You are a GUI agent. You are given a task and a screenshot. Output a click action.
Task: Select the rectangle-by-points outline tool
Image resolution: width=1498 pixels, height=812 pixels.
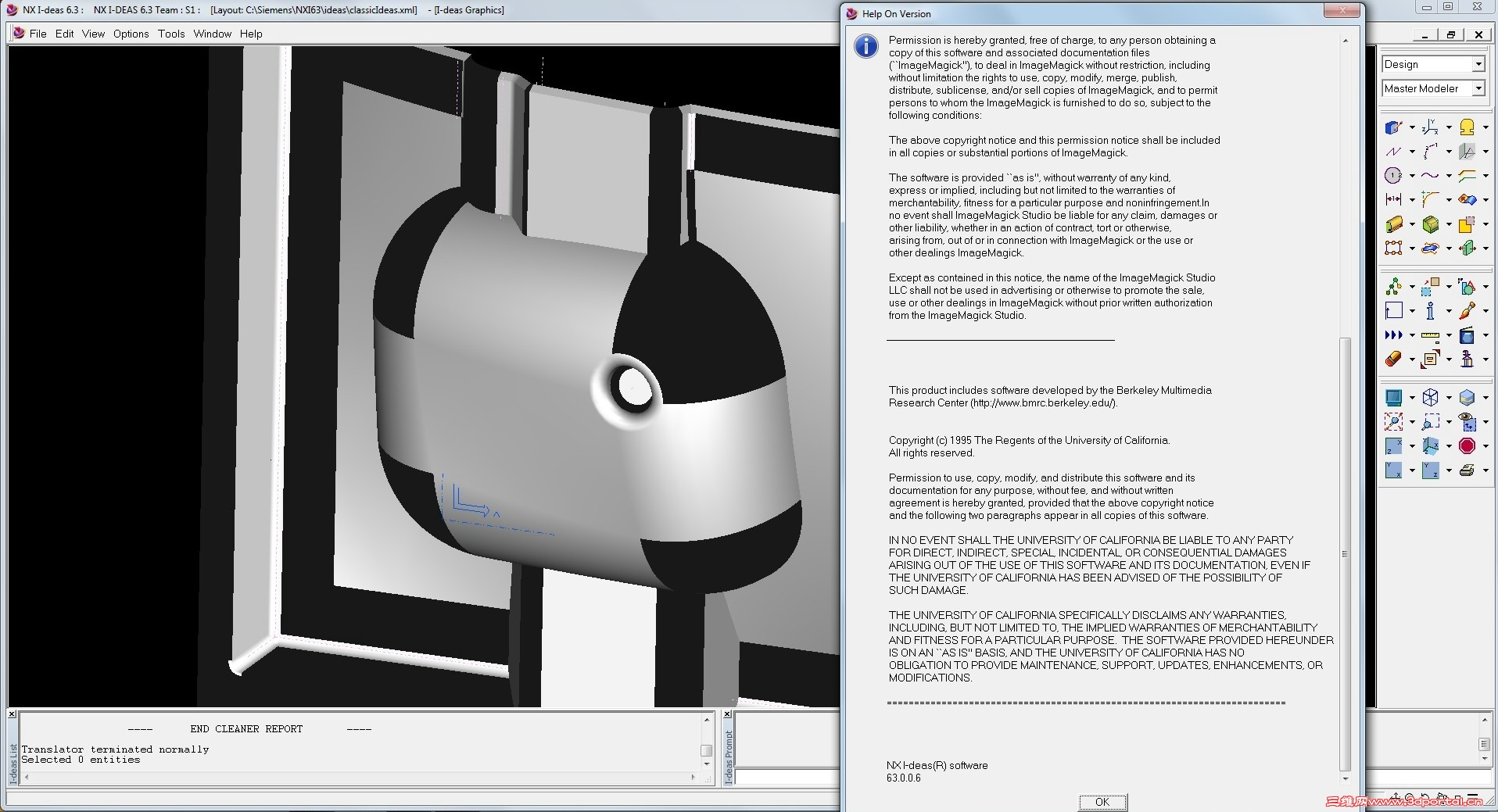[1393, 249]
